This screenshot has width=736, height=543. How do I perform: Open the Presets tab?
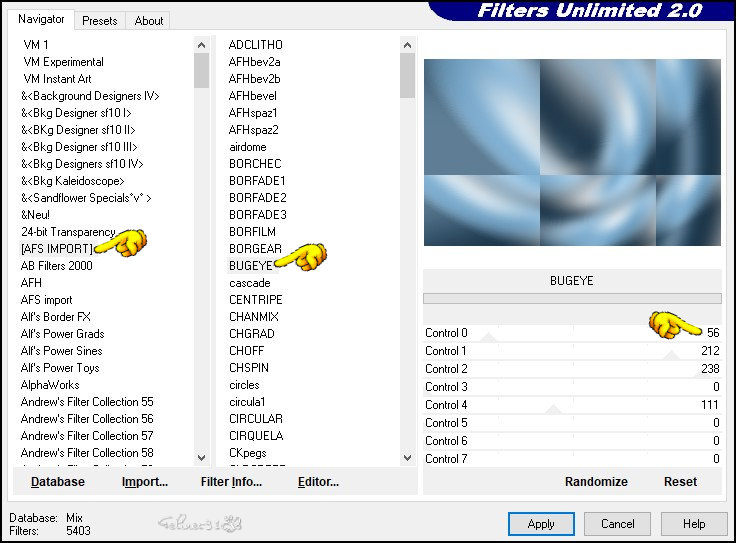click(x=100, y=21)
